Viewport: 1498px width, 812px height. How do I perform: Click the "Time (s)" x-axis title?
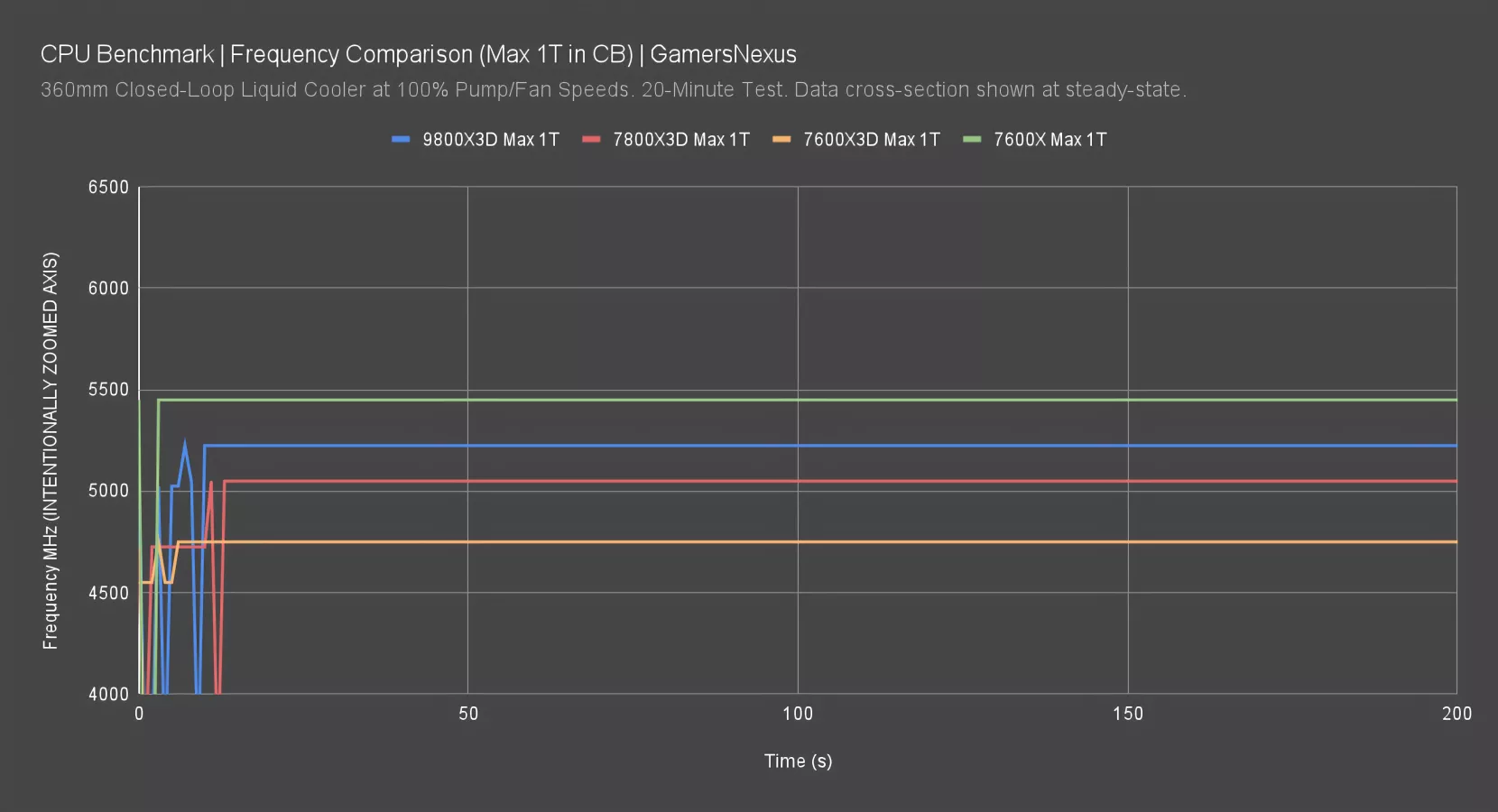(x=798, y=761)
